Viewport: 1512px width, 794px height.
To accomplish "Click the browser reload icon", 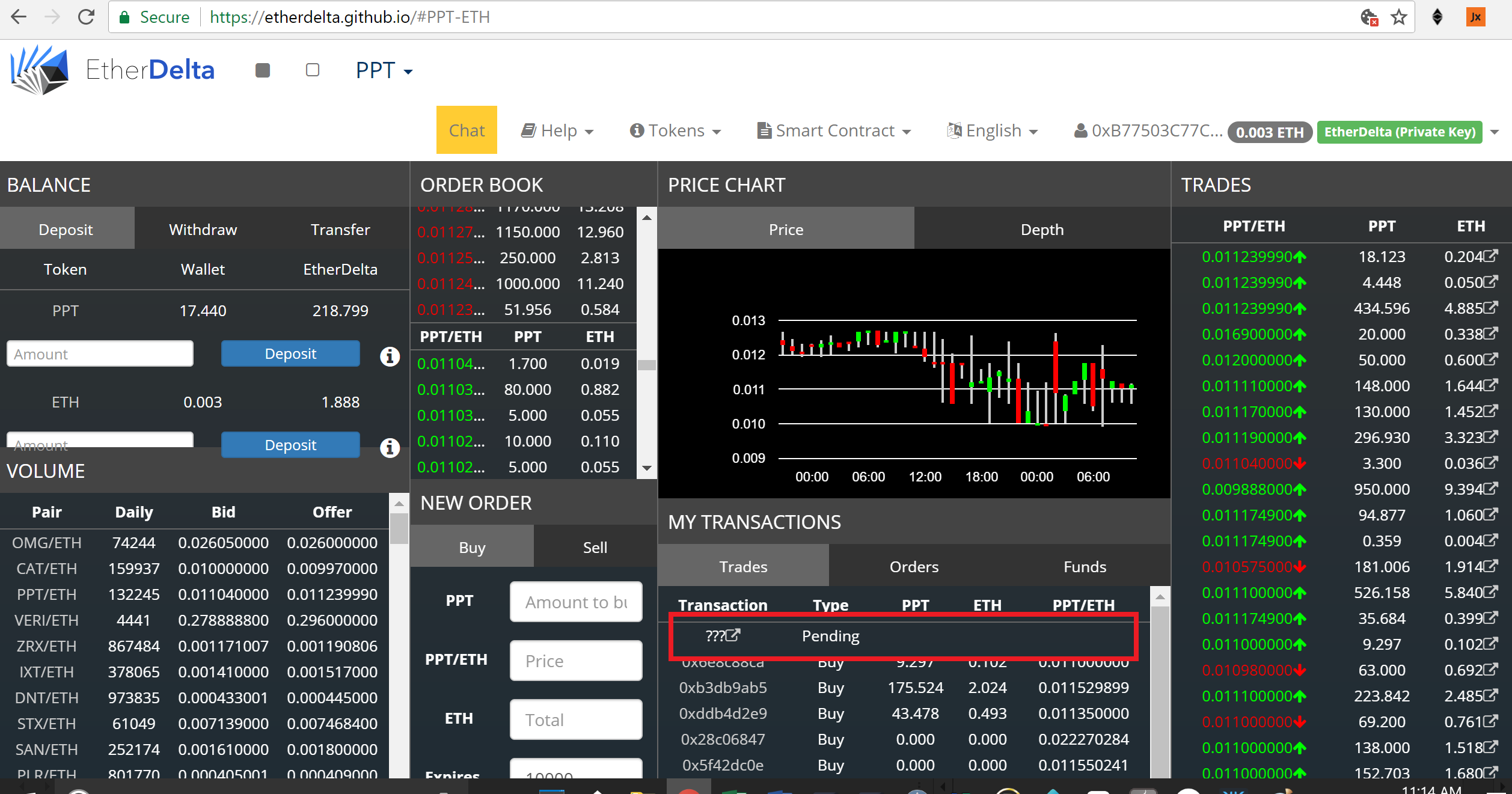I will [87, 17].
